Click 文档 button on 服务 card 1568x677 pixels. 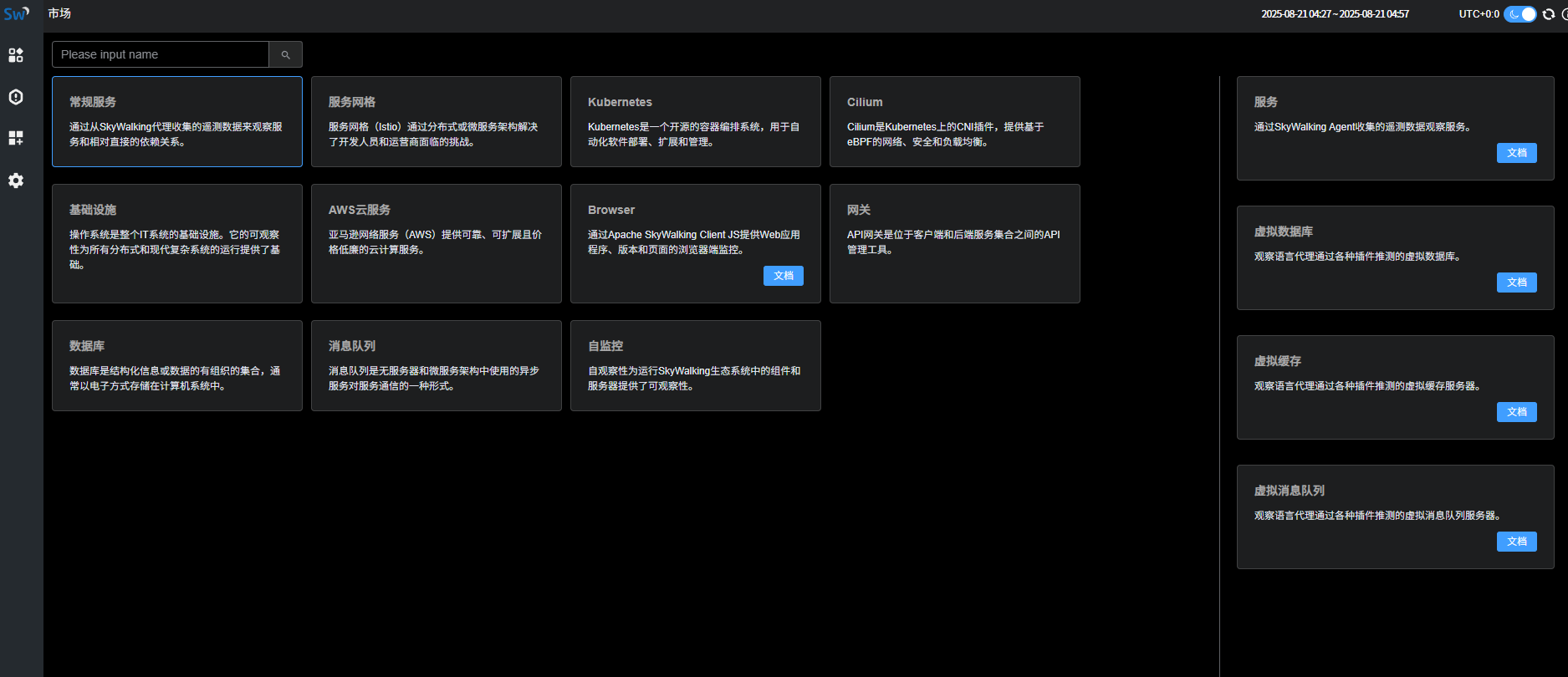coord(1517,153)
